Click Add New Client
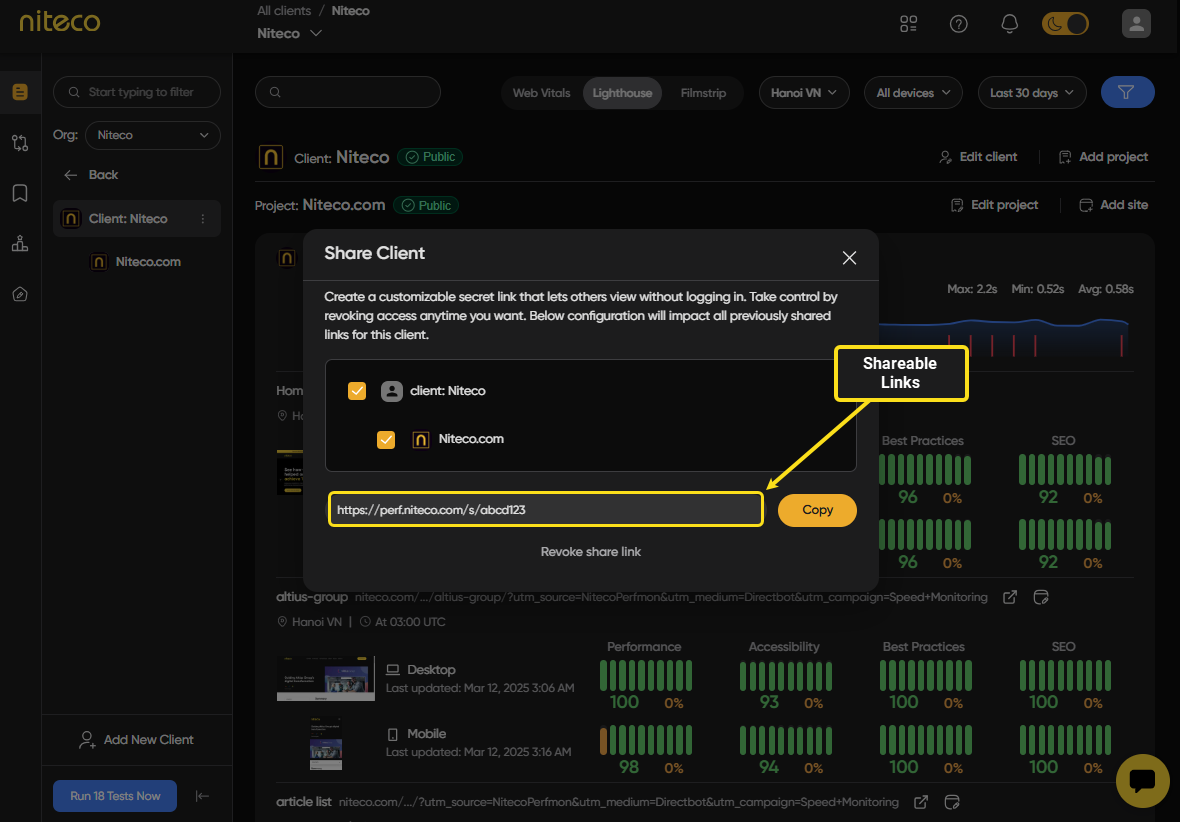This screenshot has height=822, width=1180. 136,740
